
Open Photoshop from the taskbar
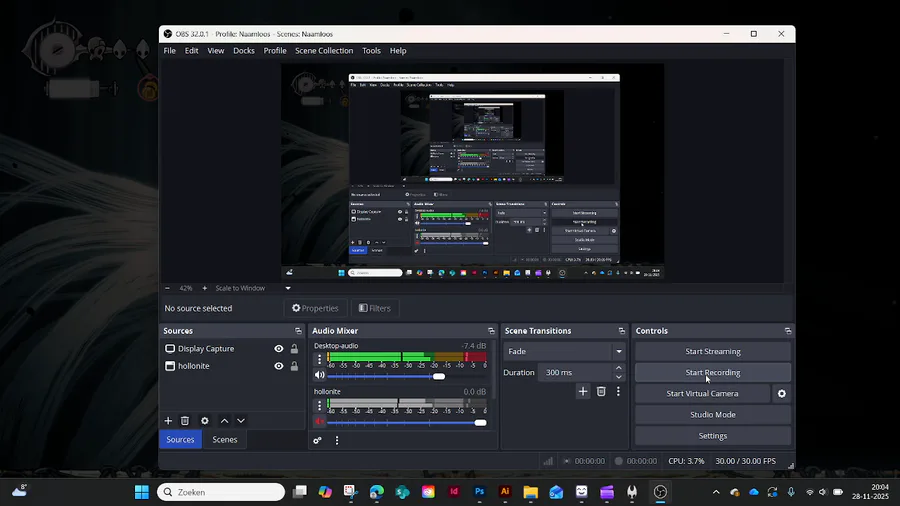click(x=479, y=492)
